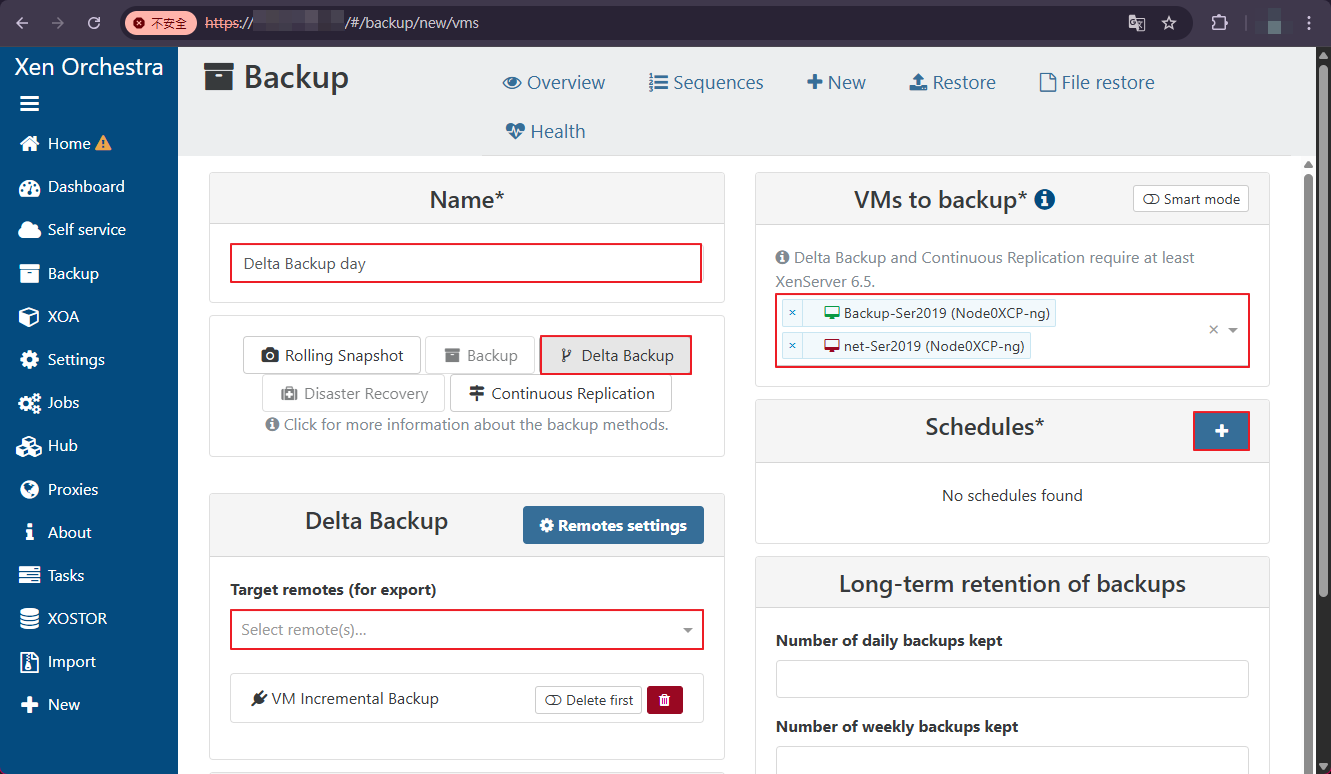Screen dimensions: 1331x774
Task: Click the hamburger menu icon in sidebar
Action: [x=29, y=104]
